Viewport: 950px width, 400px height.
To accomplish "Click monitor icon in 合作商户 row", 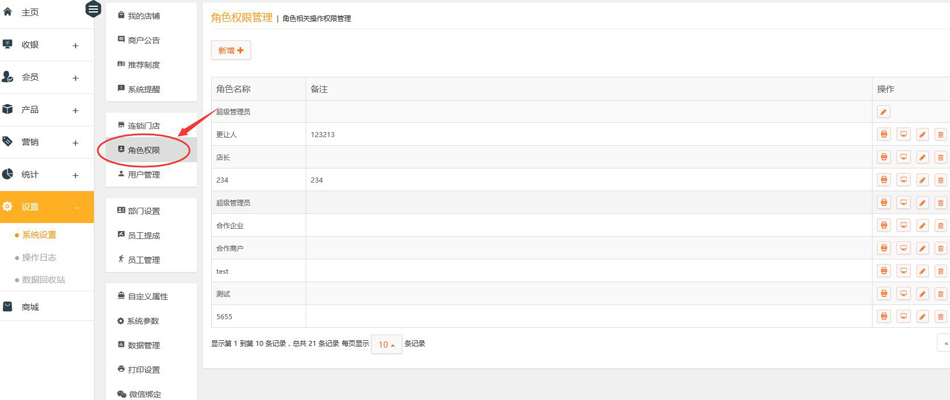I will click(x=903, y=248).
